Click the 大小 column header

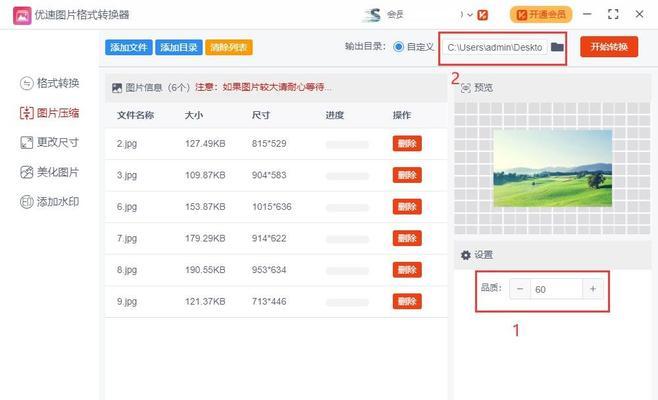point(194,115)
